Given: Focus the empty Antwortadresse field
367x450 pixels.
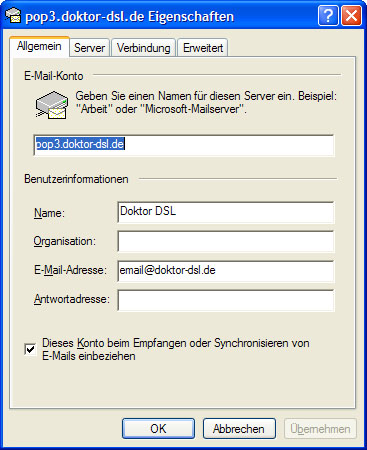Looking at the screenshot, I should point(226,300).
